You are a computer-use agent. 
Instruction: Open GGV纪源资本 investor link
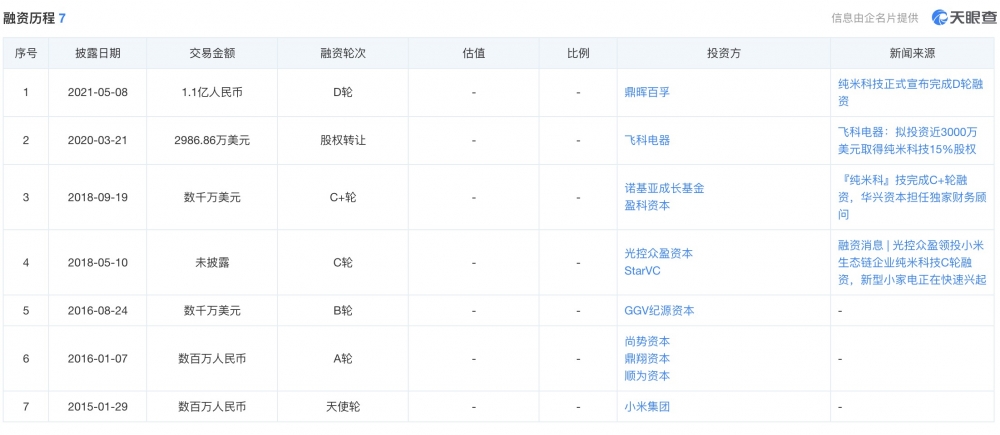coord(659,311)
